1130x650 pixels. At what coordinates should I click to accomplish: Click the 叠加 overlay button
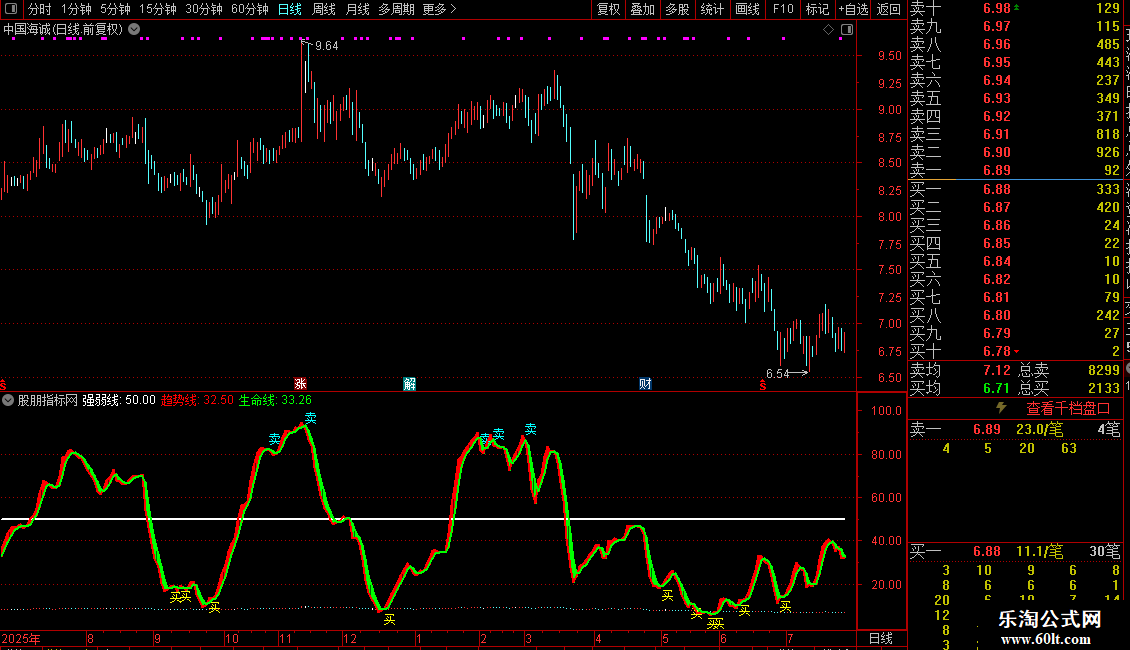[x=642, y=9]
